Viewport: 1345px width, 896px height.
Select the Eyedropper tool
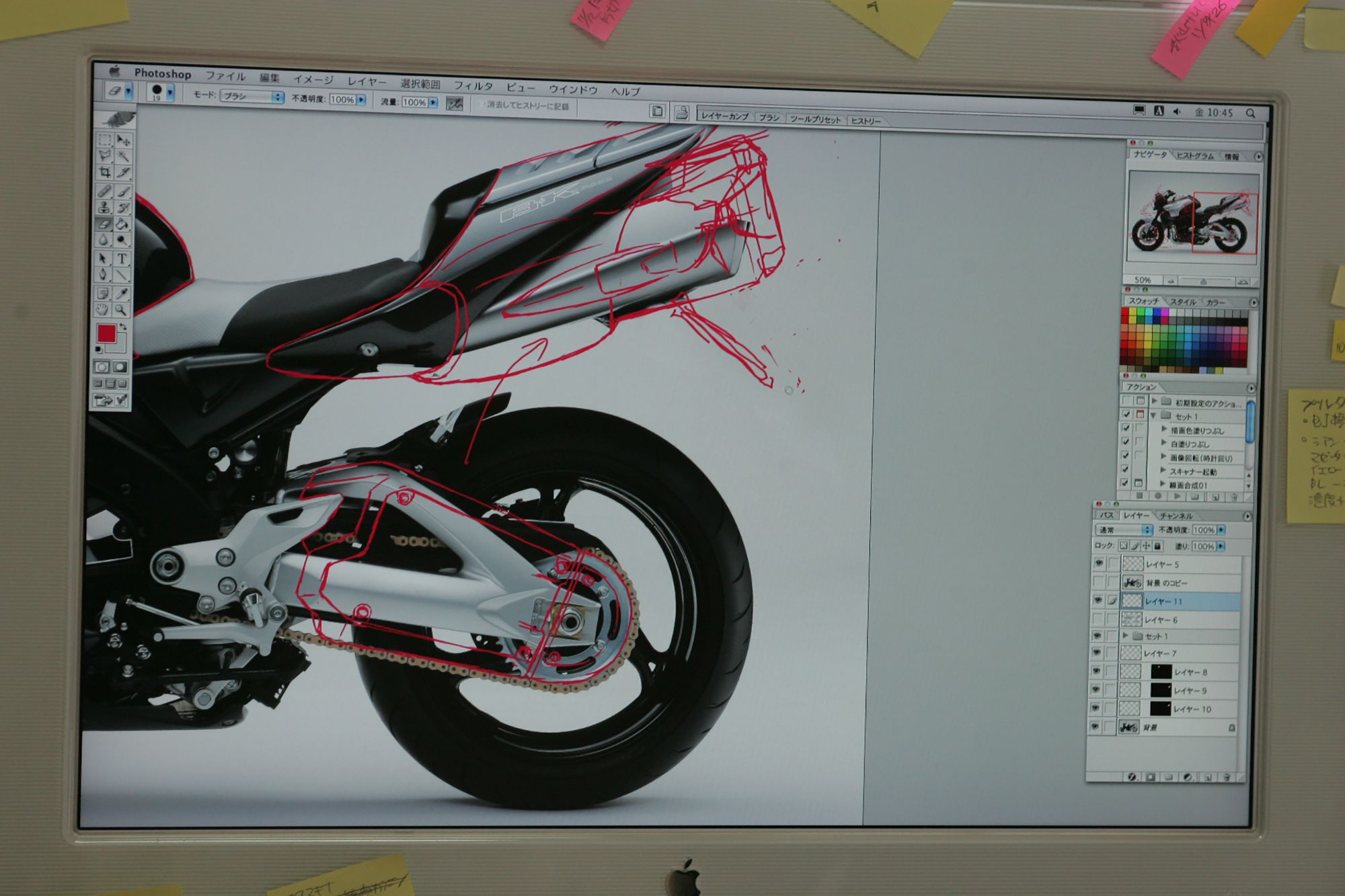(122, 293)
